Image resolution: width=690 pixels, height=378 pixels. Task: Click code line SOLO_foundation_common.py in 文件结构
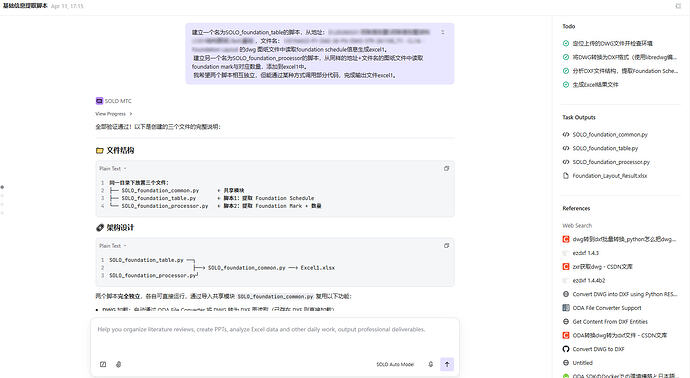click(160, 191)
